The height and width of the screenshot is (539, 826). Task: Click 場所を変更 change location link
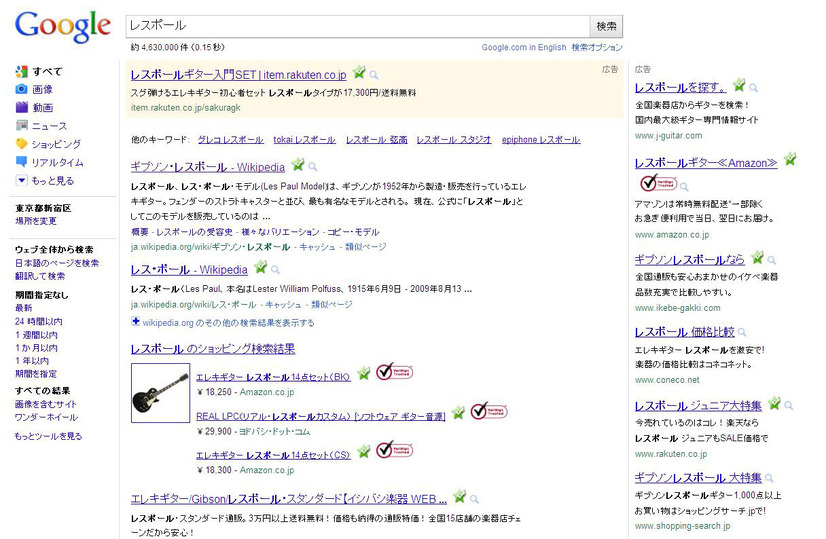(x=35, y=221)
